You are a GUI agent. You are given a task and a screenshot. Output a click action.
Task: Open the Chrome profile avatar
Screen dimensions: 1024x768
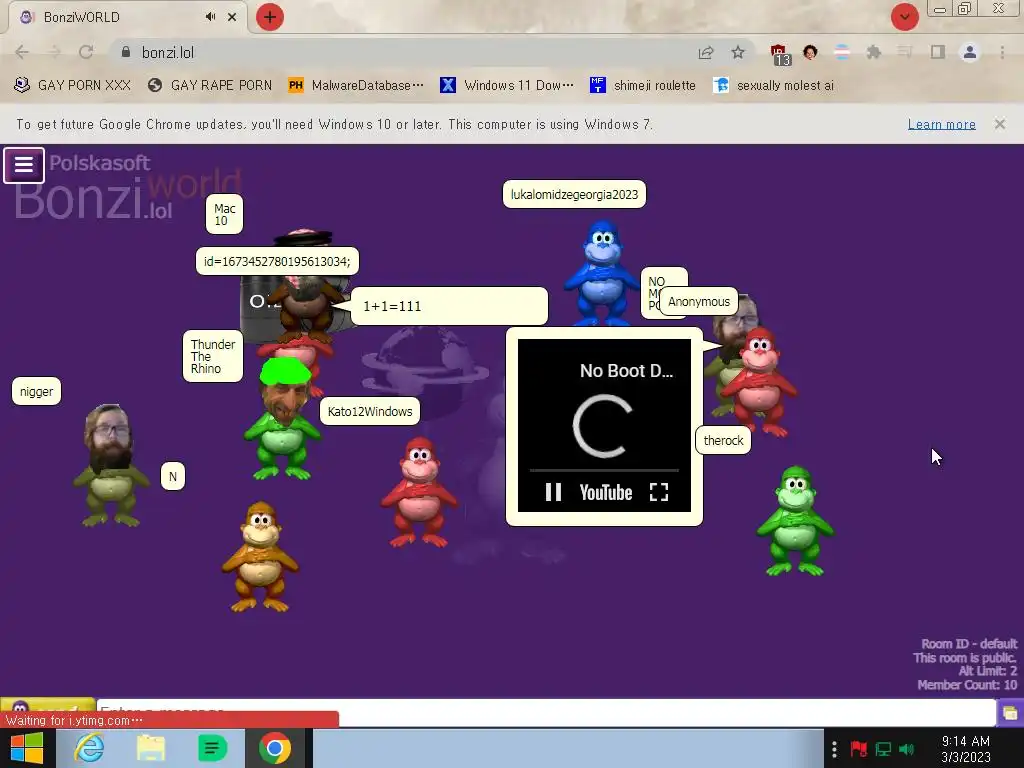(x=970, y=52)
